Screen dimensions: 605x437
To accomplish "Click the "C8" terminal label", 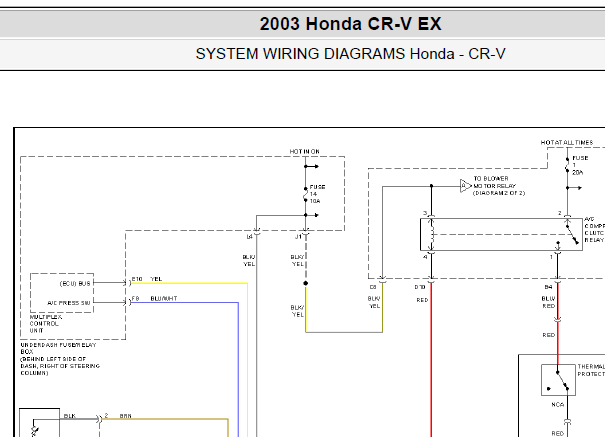I will coord(373,287).
